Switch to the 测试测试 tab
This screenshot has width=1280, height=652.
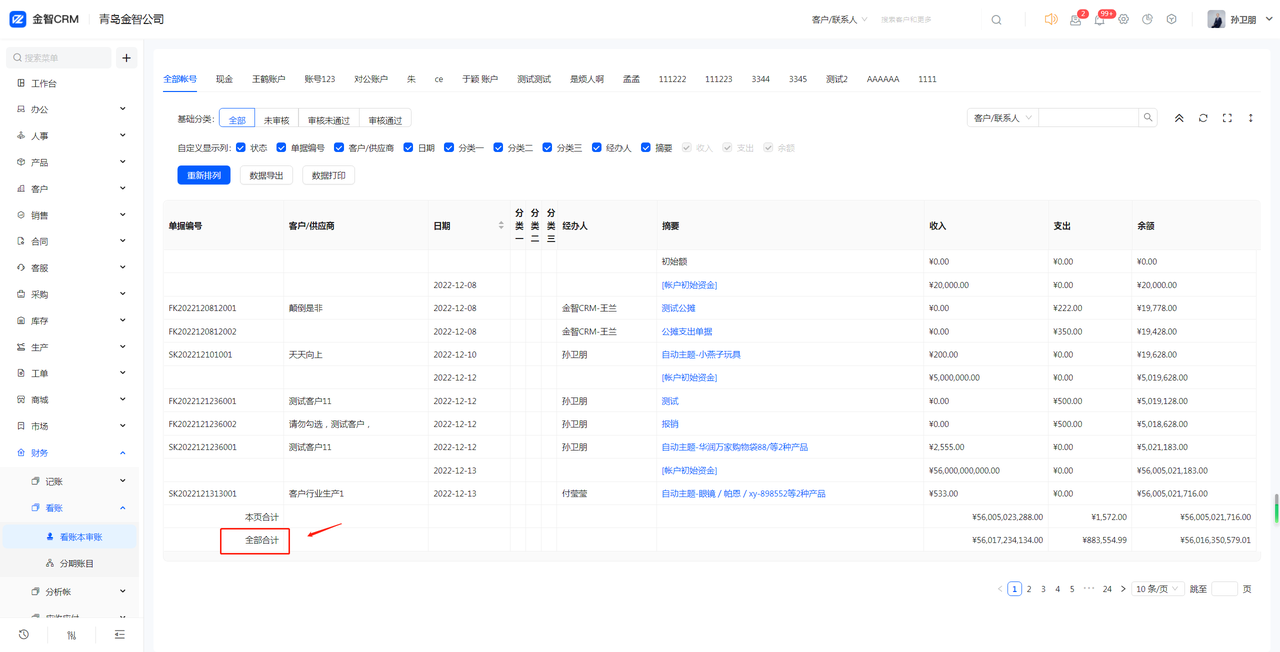[x=534, y=79]
